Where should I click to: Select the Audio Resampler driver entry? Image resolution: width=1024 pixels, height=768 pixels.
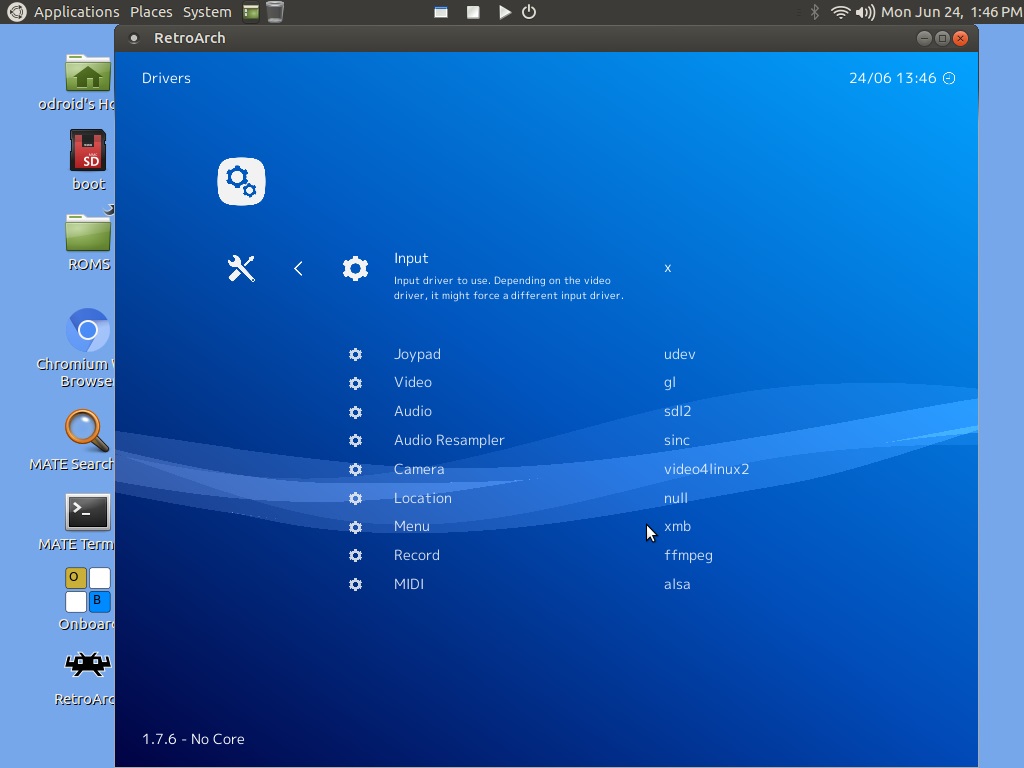[449, 440]
